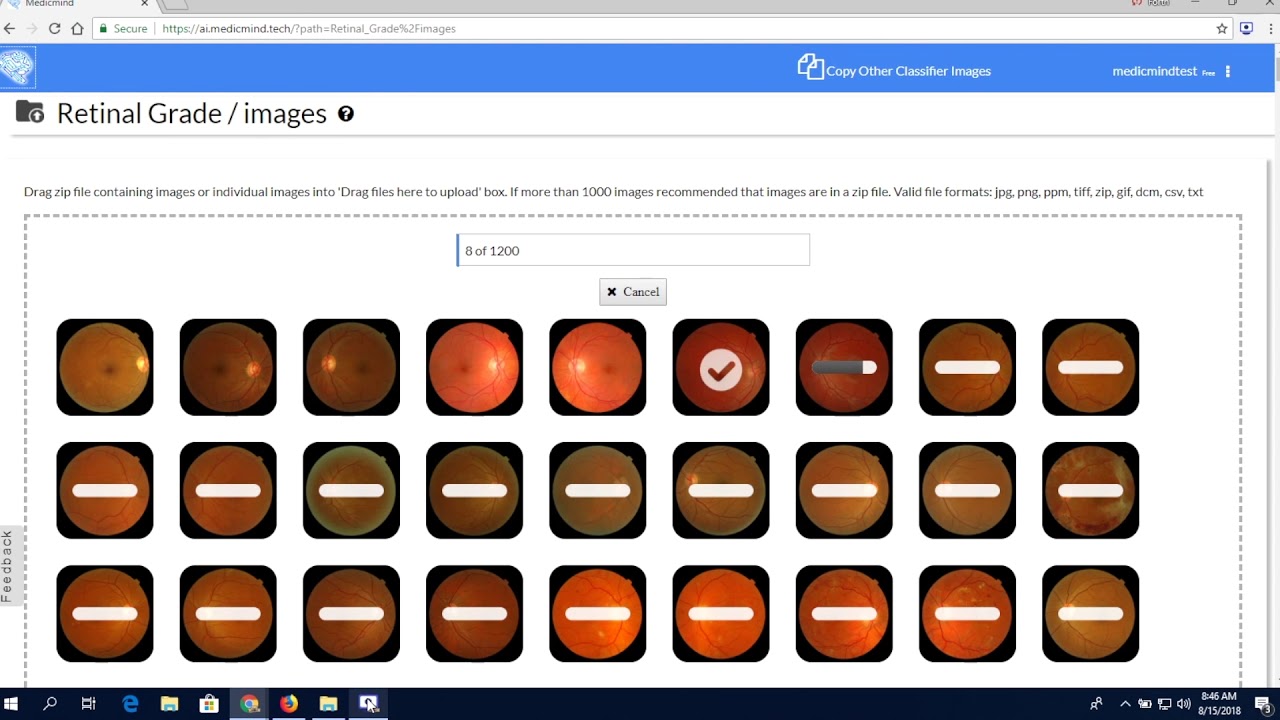Click the Secure padlock site info
Image resolution: width=1280 pixels, height=720 pixels.
pos(123,29)
